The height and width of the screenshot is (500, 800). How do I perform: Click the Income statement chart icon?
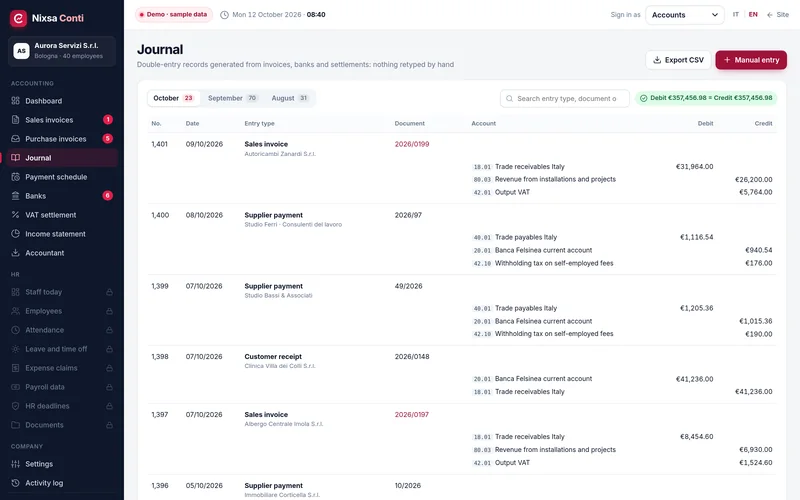coord(15,234)
